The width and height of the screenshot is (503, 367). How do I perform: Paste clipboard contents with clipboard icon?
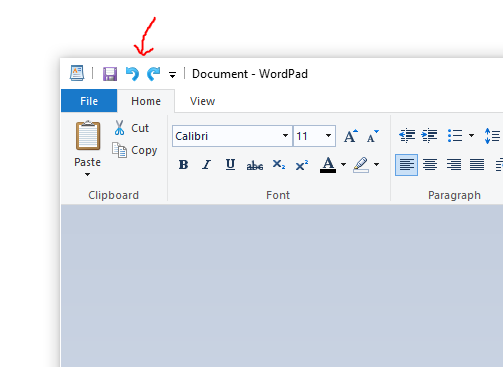click(x=88, y=135)
